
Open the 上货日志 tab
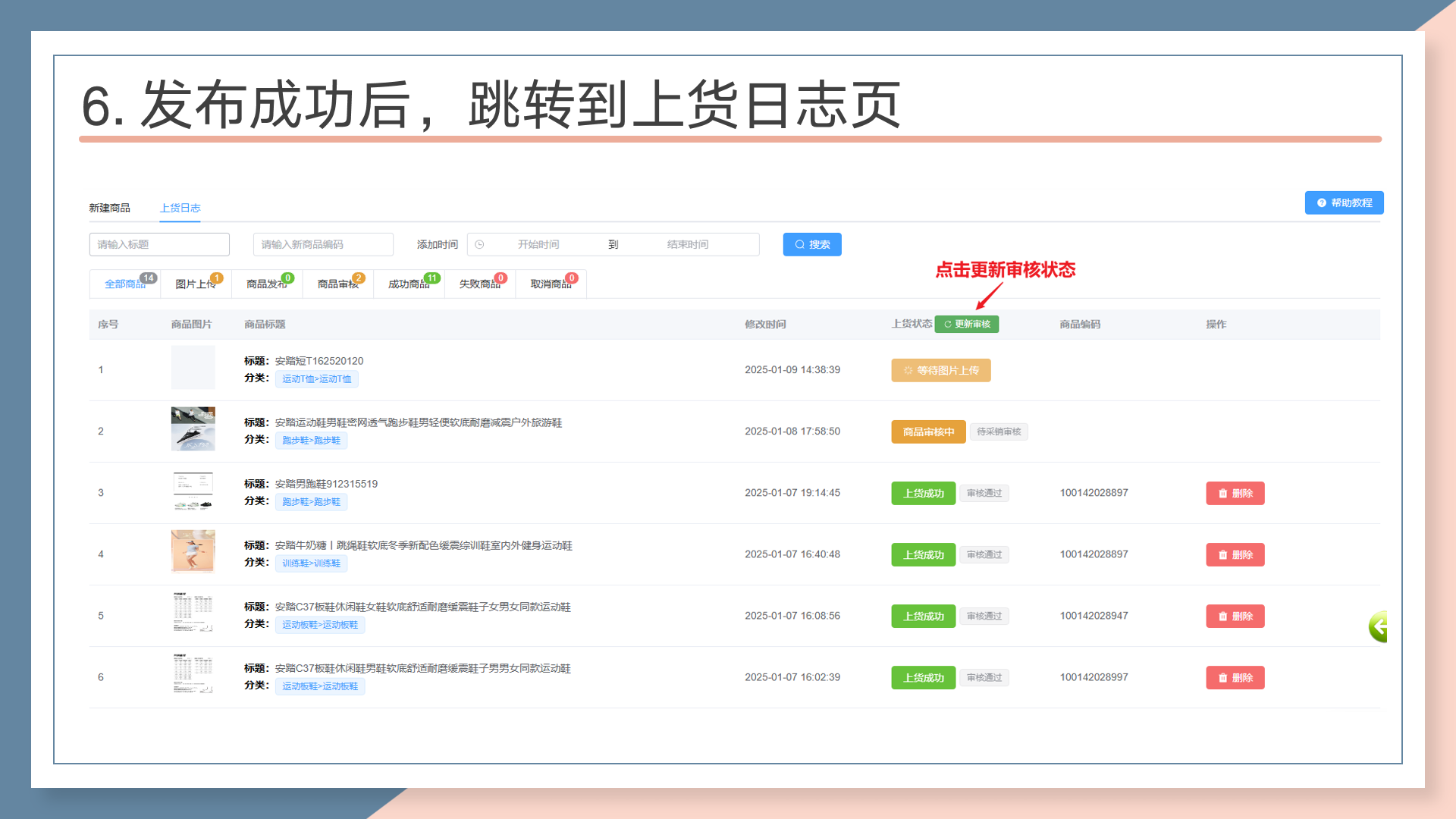tap(180, 208)
